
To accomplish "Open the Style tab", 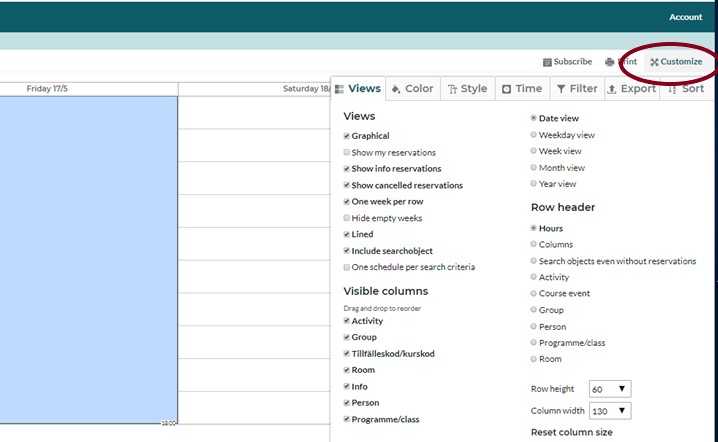I will [467, 89].
